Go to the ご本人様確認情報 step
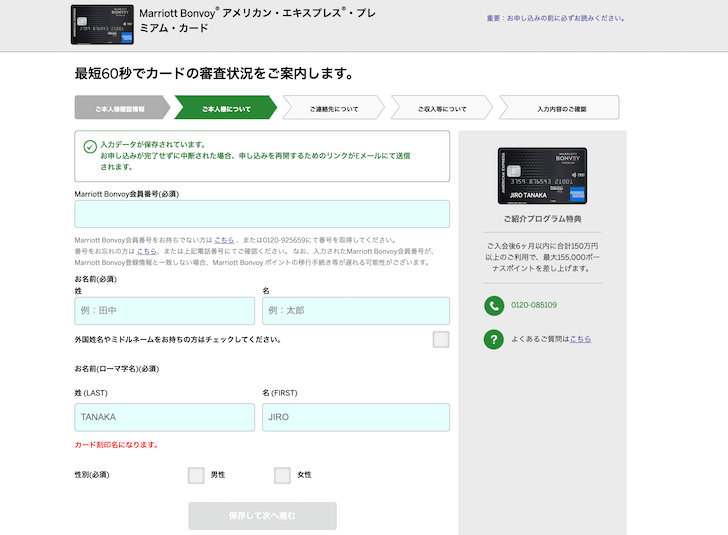This screenshot has height=535, width=728. click(x=122, y=108)
